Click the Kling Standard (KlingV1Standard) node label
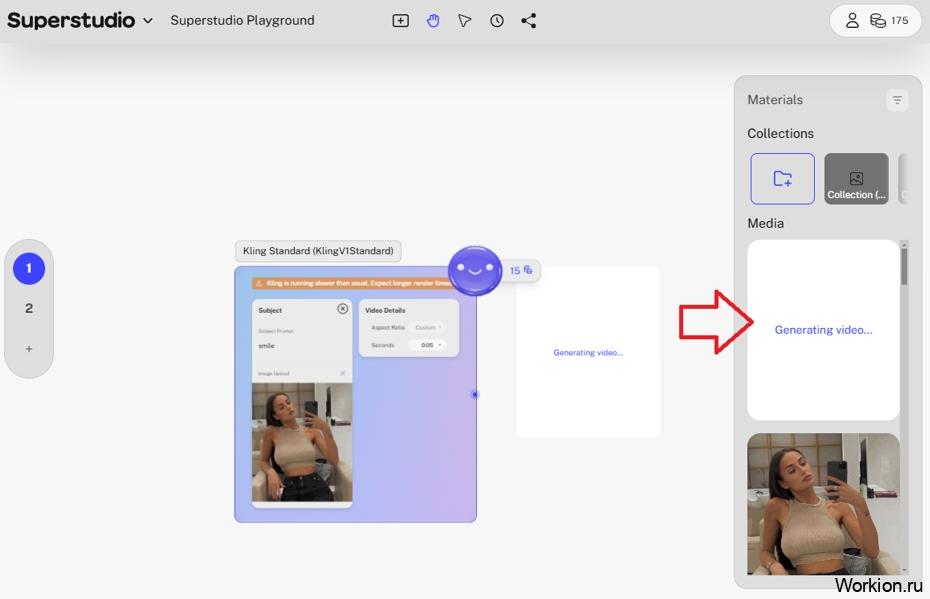The height and width of the screenshot is (599, 930). coord(318,251)
